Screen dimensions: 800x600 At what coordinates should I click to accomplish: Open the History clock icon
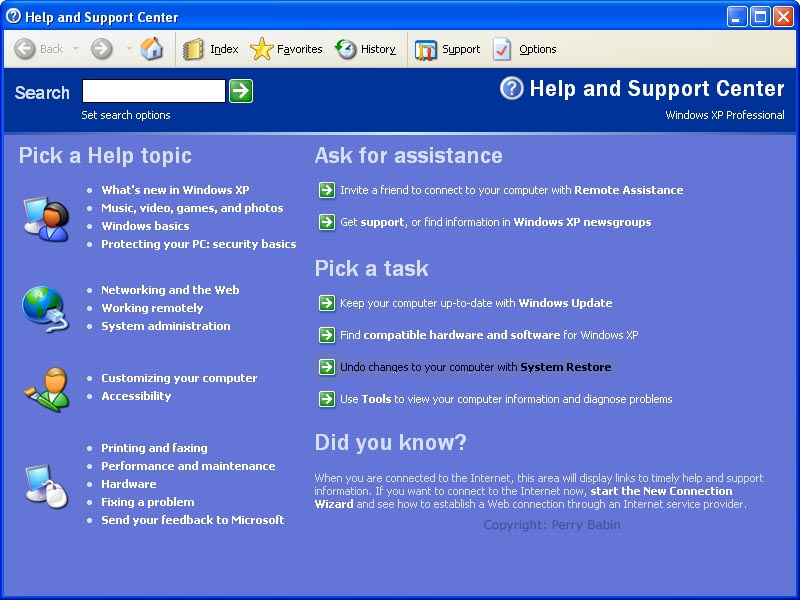[345, 49]
